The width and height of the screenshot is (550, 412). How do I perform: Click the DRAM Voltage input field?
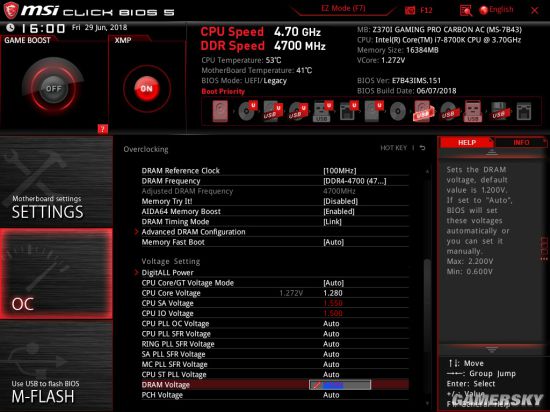(340, 385)
